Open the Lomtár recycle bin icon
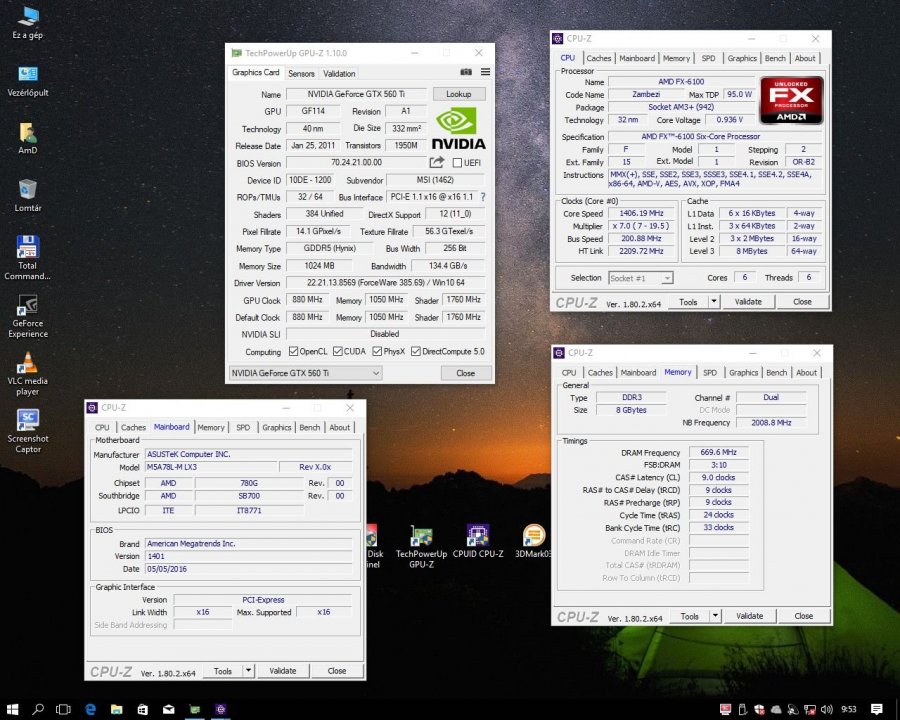The height and width of the screenshot is (720, 900). tap(28, 196)
